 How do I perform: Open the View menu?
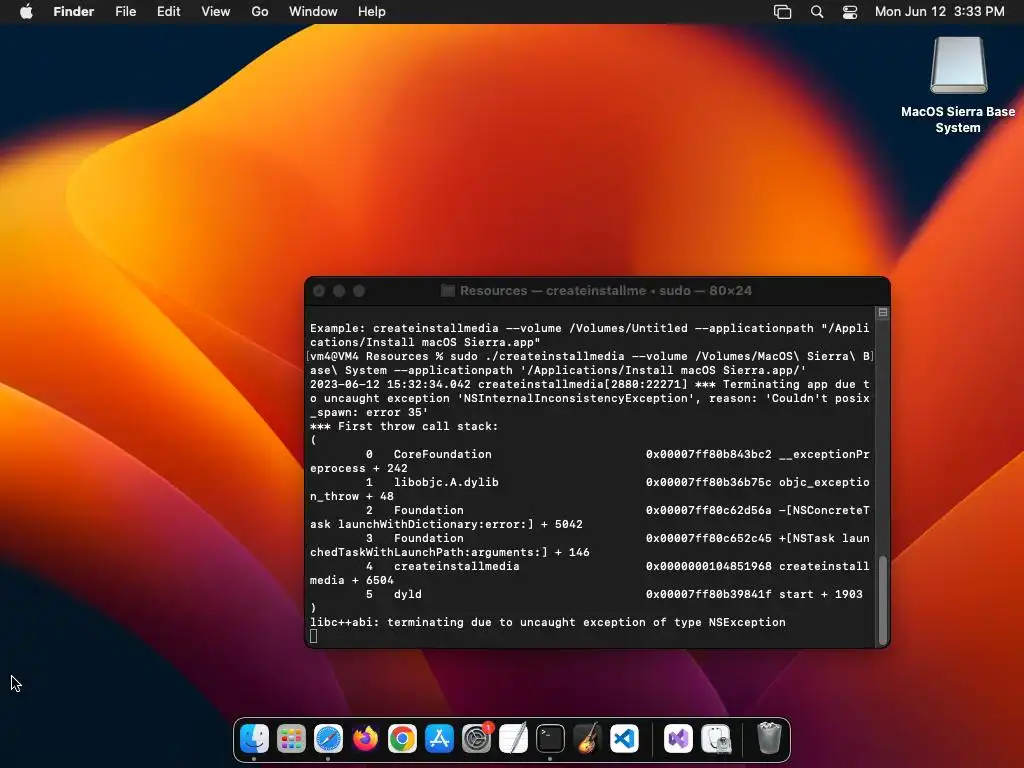tap(216, 12)
